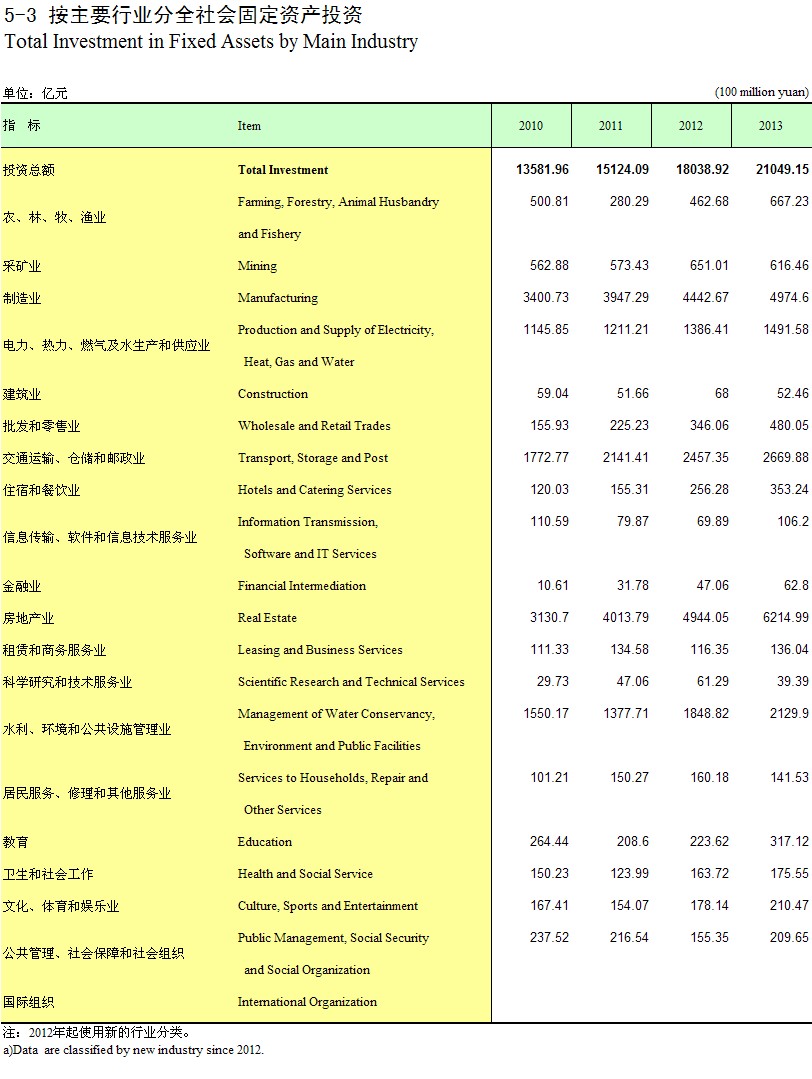Select the value 175.55
This screenshot has height=1079, width=812.
pyautogui.click(x=789, y=873)
